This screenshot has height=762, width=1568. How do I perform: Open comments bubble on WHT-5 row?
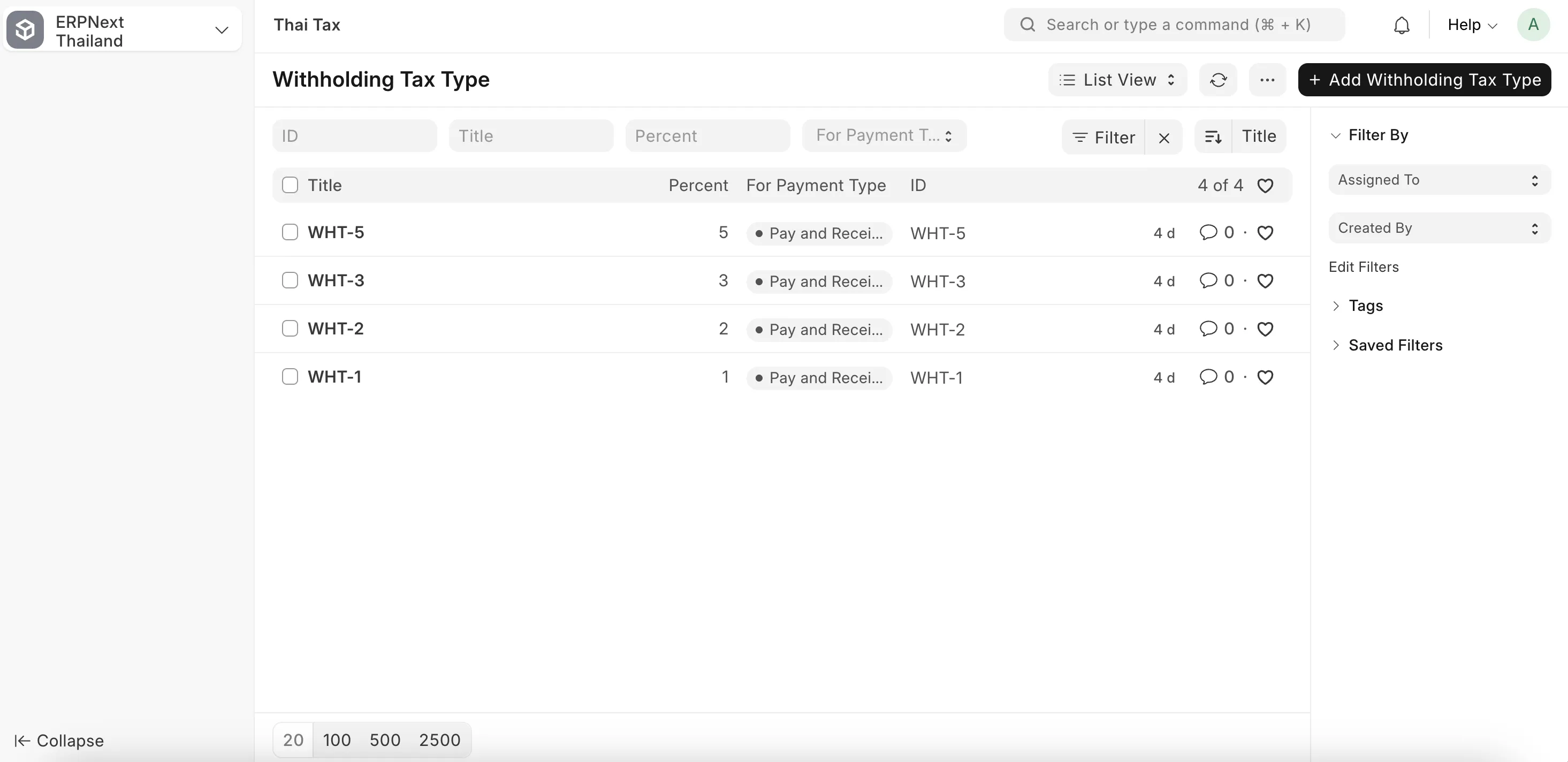1208,232
